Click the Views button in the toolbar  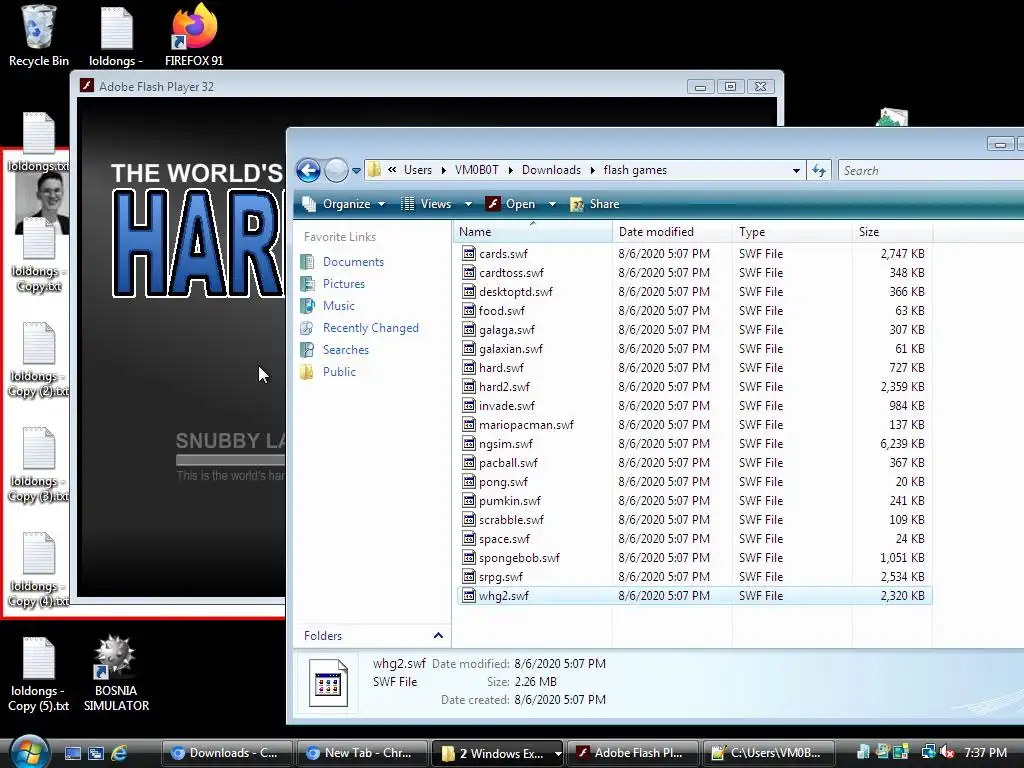click(426, 204)
